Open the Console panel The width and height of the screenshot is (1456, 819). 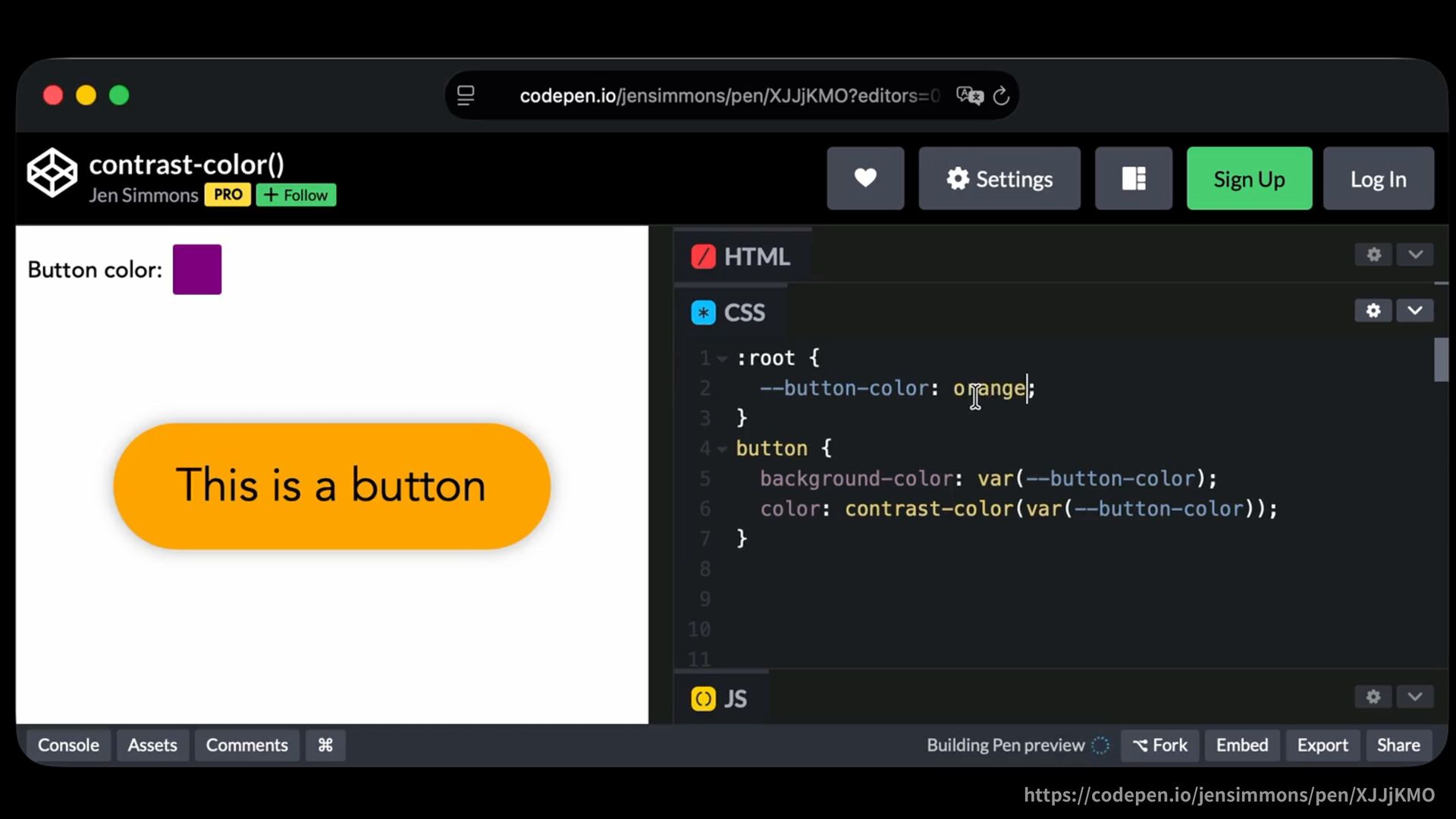pyautogui.click(x=68, y=745)
